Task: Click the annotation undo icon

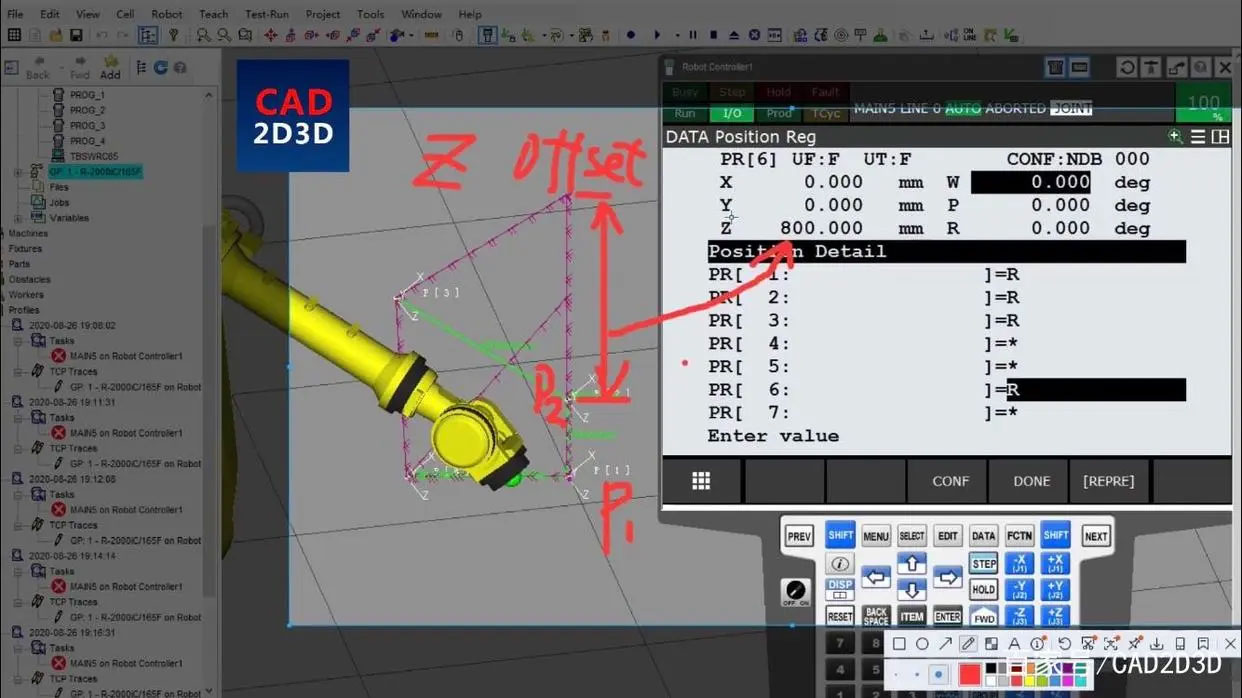Action: [1065, 644]
